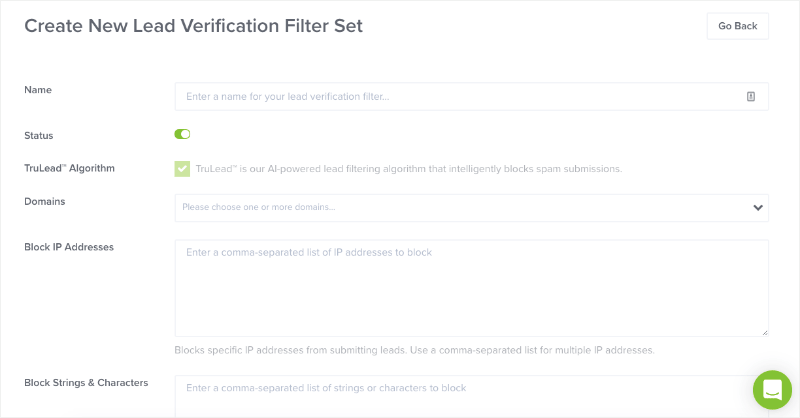The image size is (800, 418).
Task: Uncheck the TruLead Algorithm checkbox
Action: [182, 168]
